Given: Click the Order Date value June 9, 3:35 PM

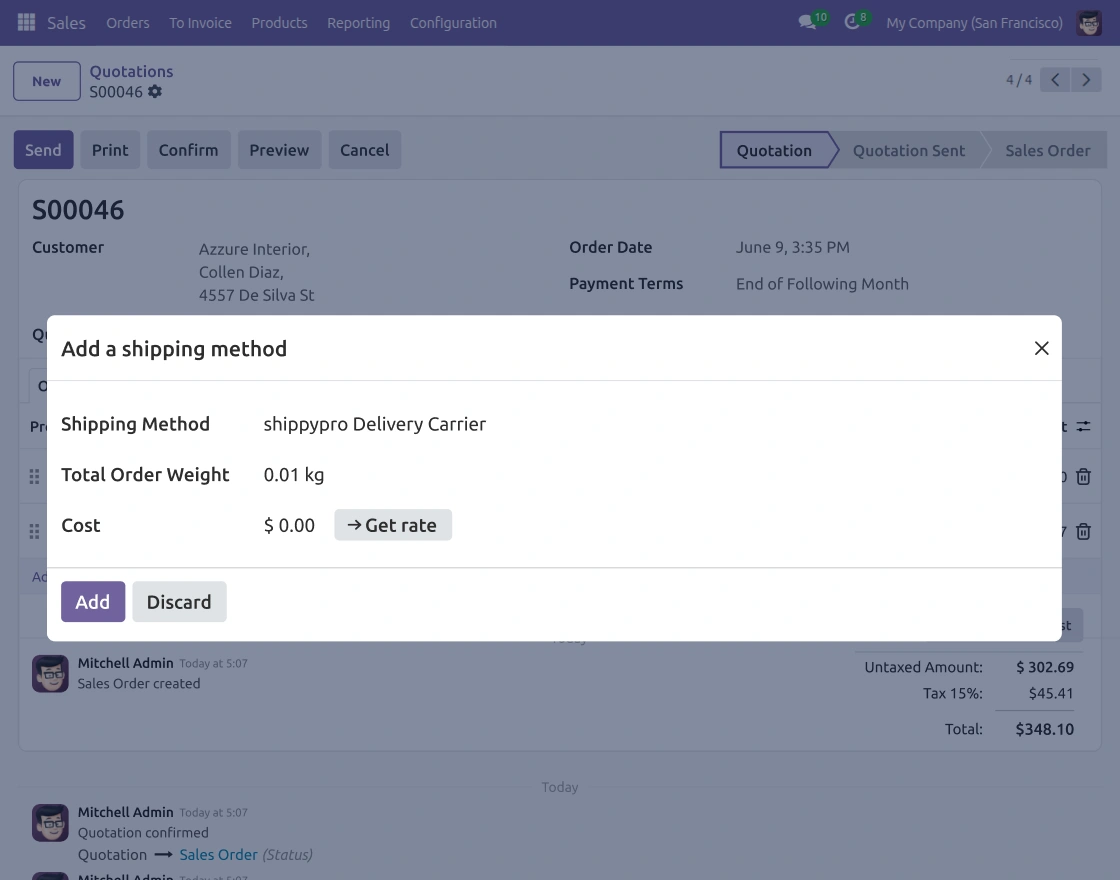Looking at the screenshot, I should pos(793,247).
